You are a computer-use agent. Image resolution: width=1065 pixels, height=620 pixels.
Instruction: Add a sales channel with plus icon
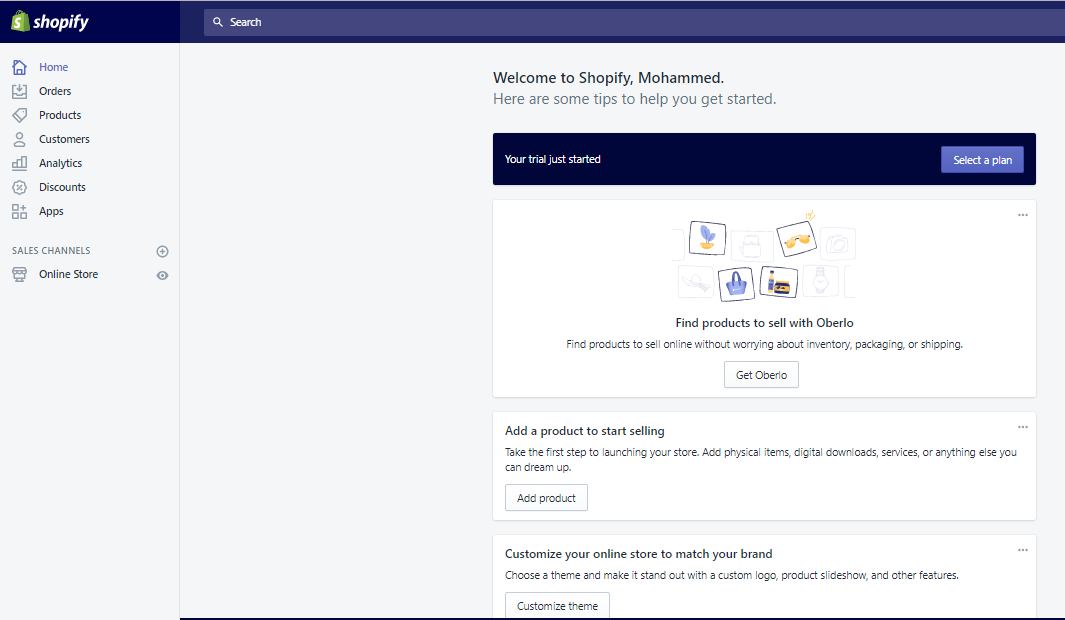click(162, 251)
